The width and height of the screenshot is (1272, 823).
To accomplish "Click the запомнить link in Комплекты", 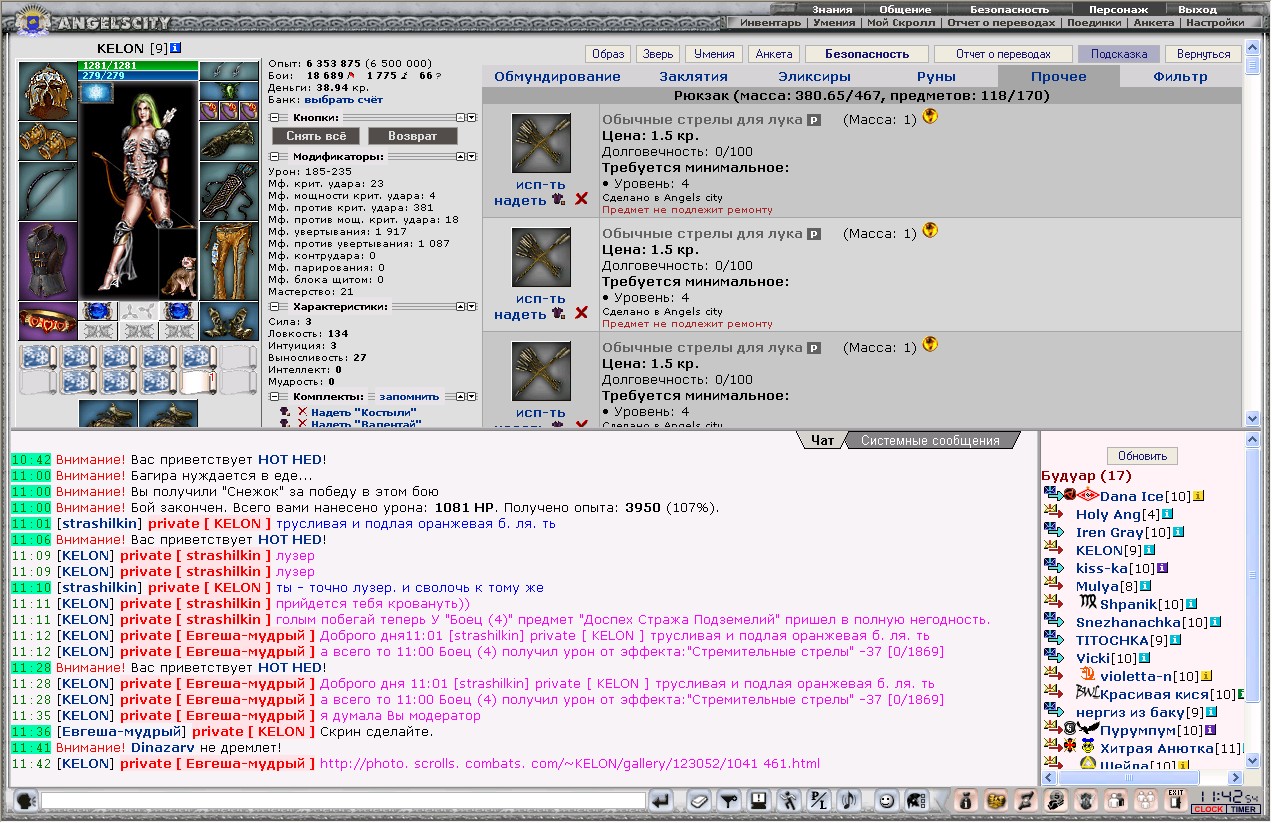I will coord(408,397).
